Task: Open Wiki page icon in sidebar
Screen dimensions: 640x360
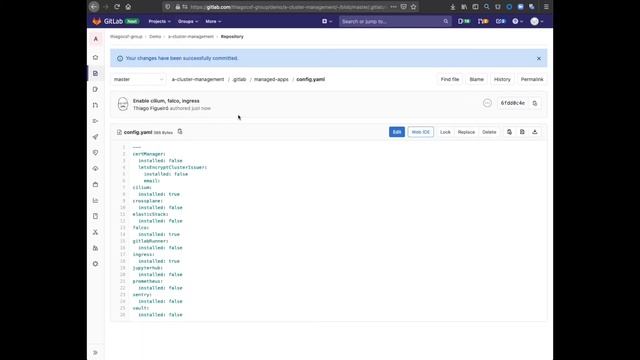Action: click(x=96, y=216)
